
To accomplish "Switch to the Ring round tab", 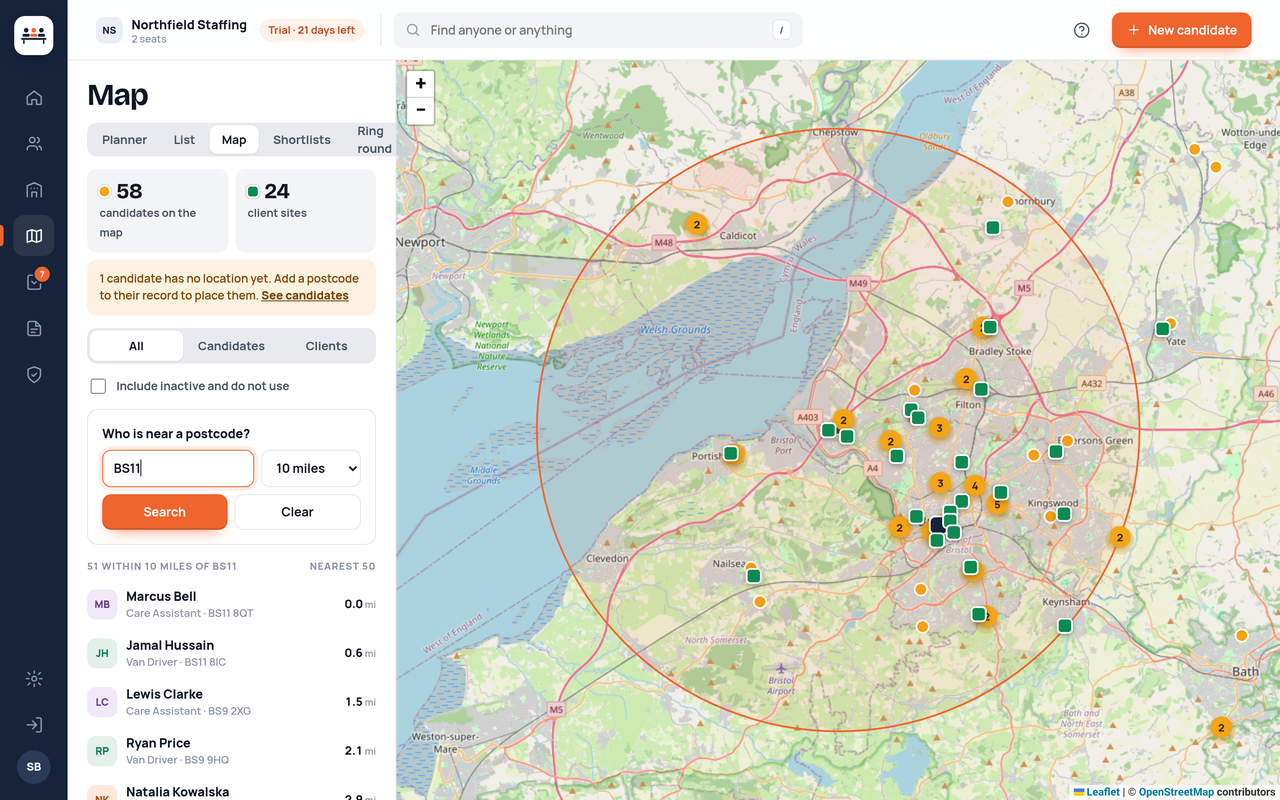I will pyautogui.click(x=374, y=140).
